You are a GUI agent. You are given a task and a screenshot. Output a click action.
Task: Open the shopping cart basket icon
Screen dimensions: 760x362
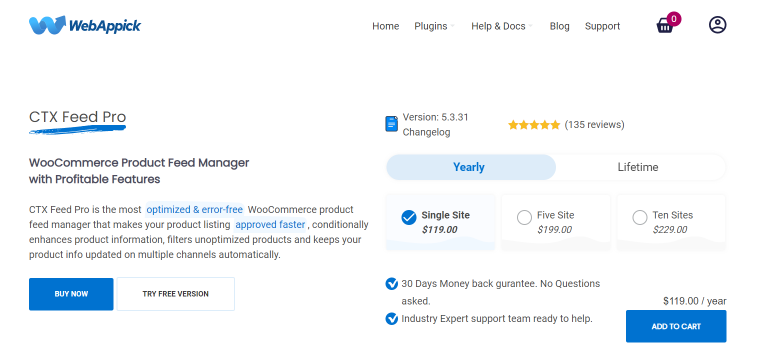pyautogui.click(x=665, y=25)
